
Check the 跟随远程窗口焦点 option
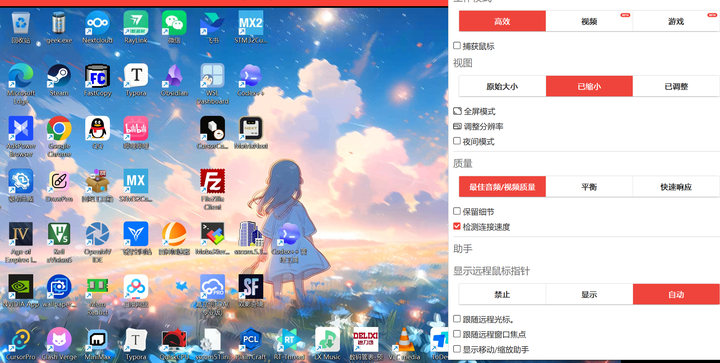457,334
